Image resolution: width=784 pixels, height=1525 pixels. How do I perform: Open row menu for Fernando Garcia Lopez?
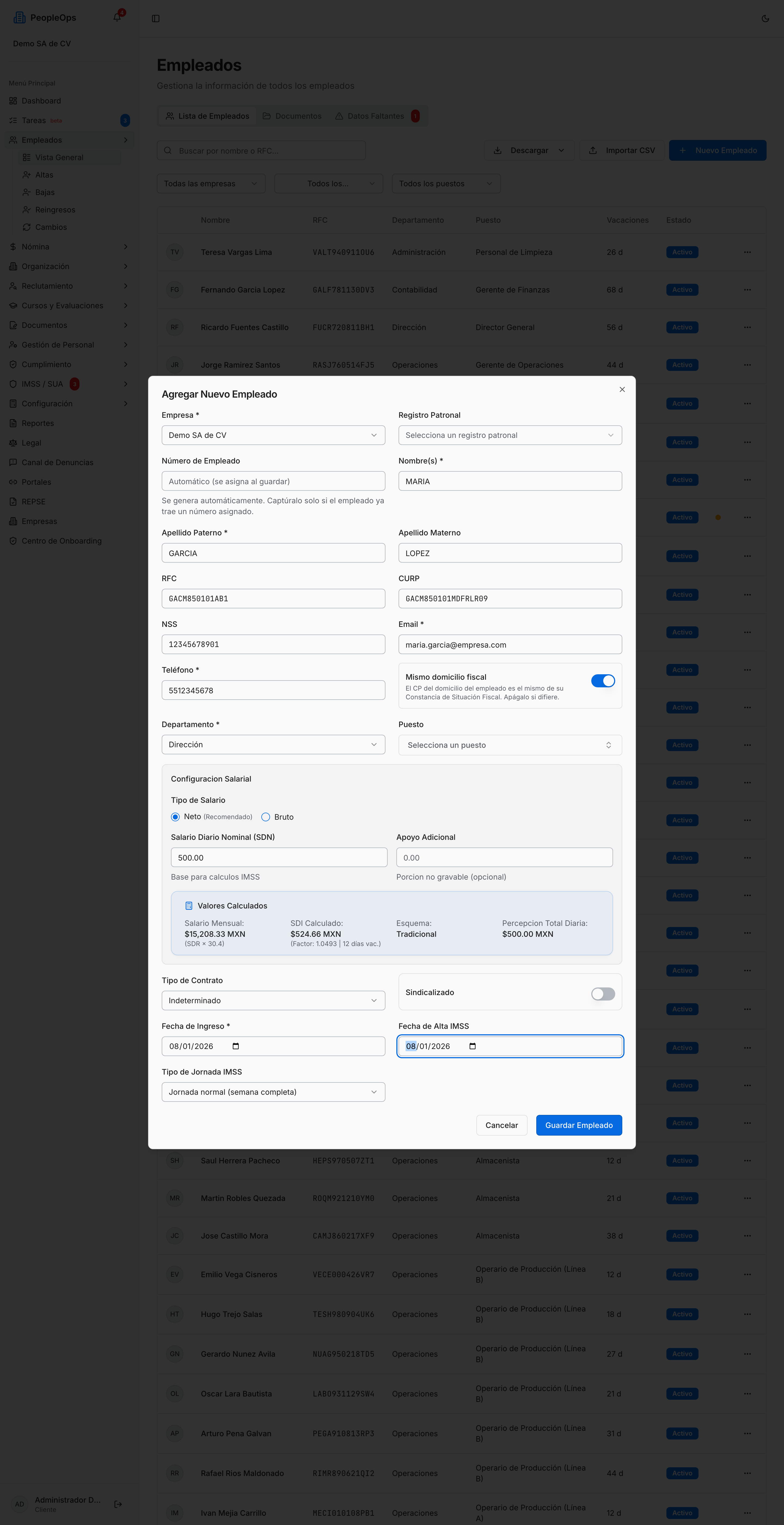point(747,289)
